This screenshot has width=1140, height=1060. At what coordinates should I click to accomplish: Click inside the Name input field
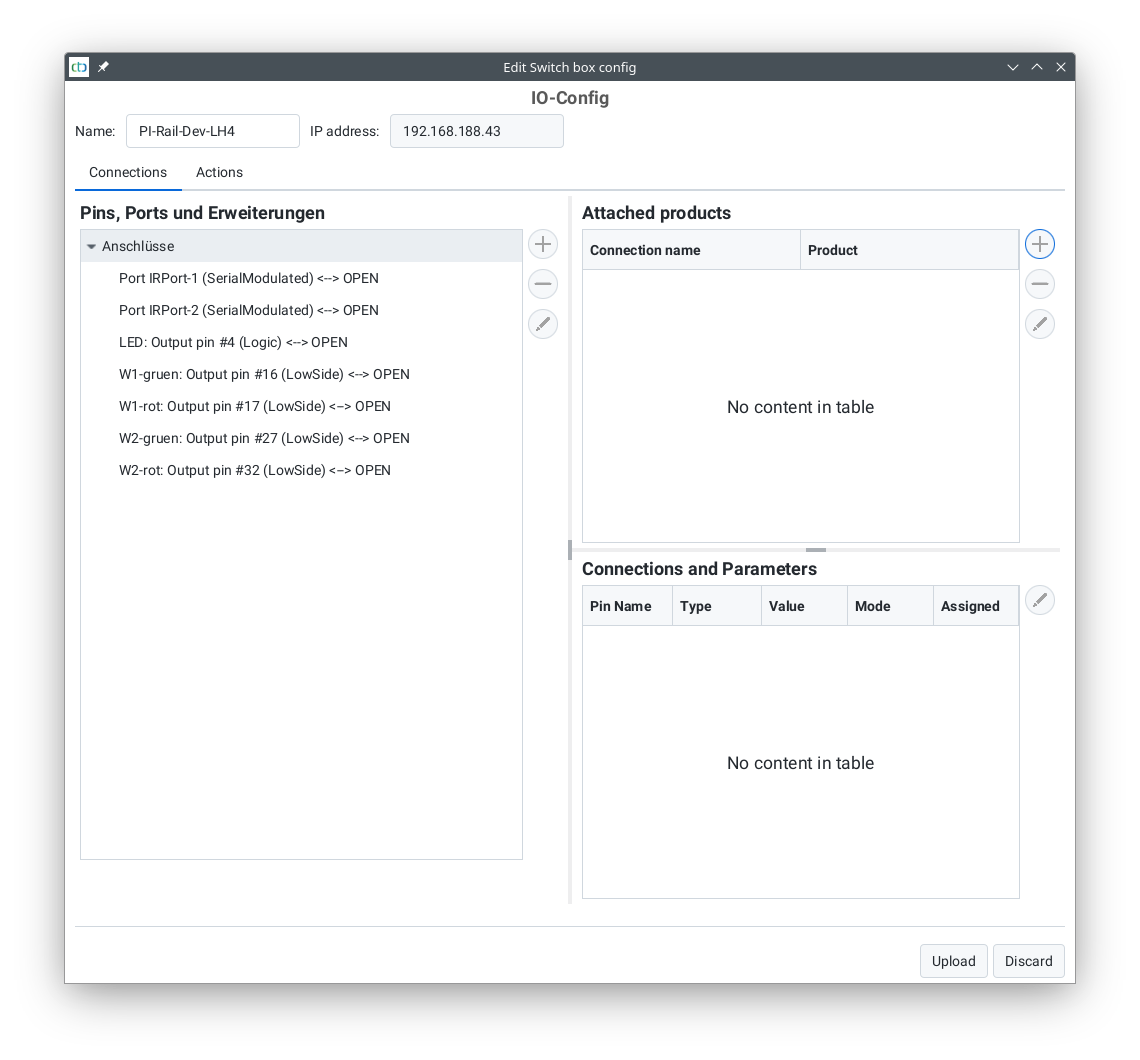click(x=212, y=130)
